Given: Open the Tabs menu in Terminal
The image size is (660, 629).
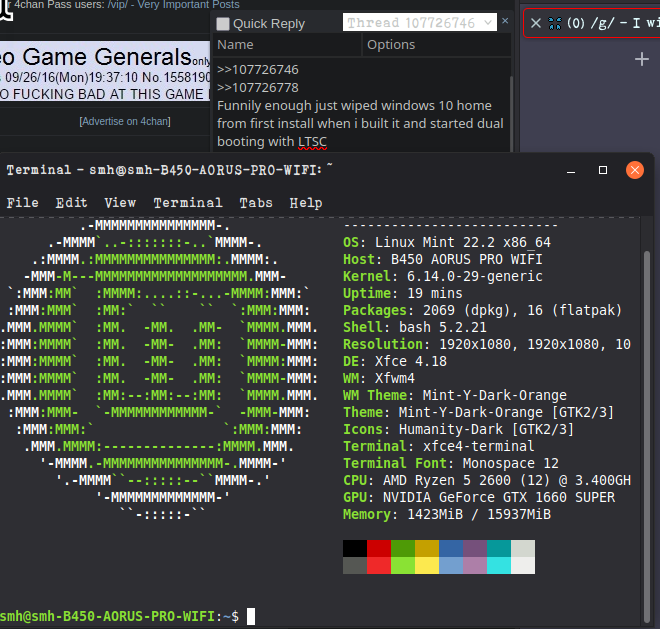Looking at the screenshot, I should pyautogui.click(x=256, y=203).
